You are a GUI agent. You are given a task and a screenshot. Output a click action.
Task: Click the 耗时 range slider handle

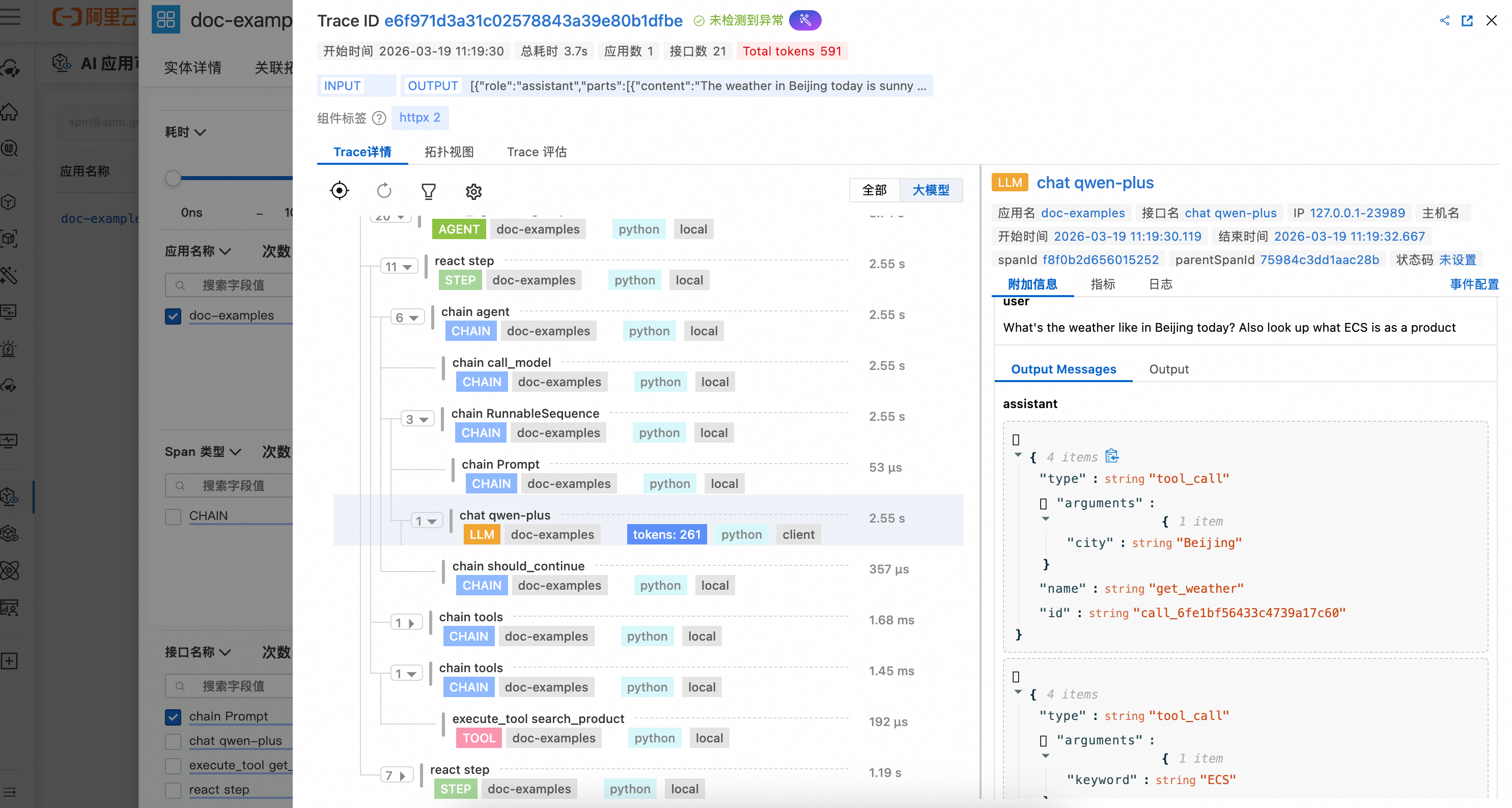coord(173,178)
